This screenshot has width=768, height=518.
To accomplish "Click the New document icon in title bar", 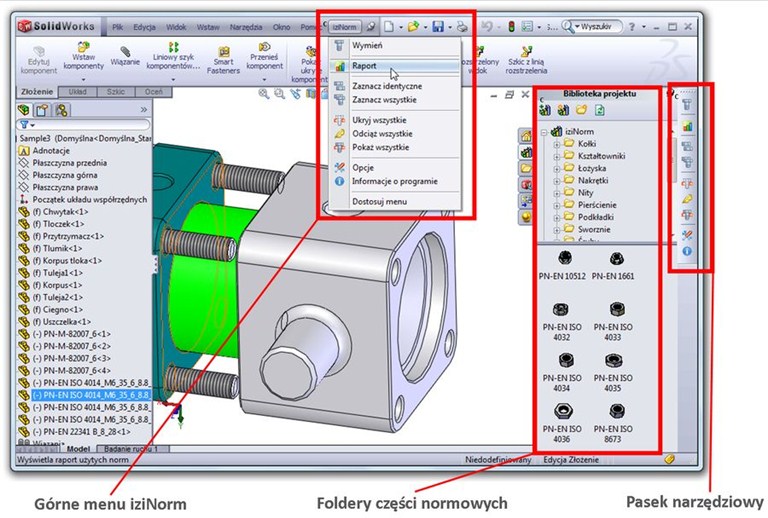I will 388,26.
